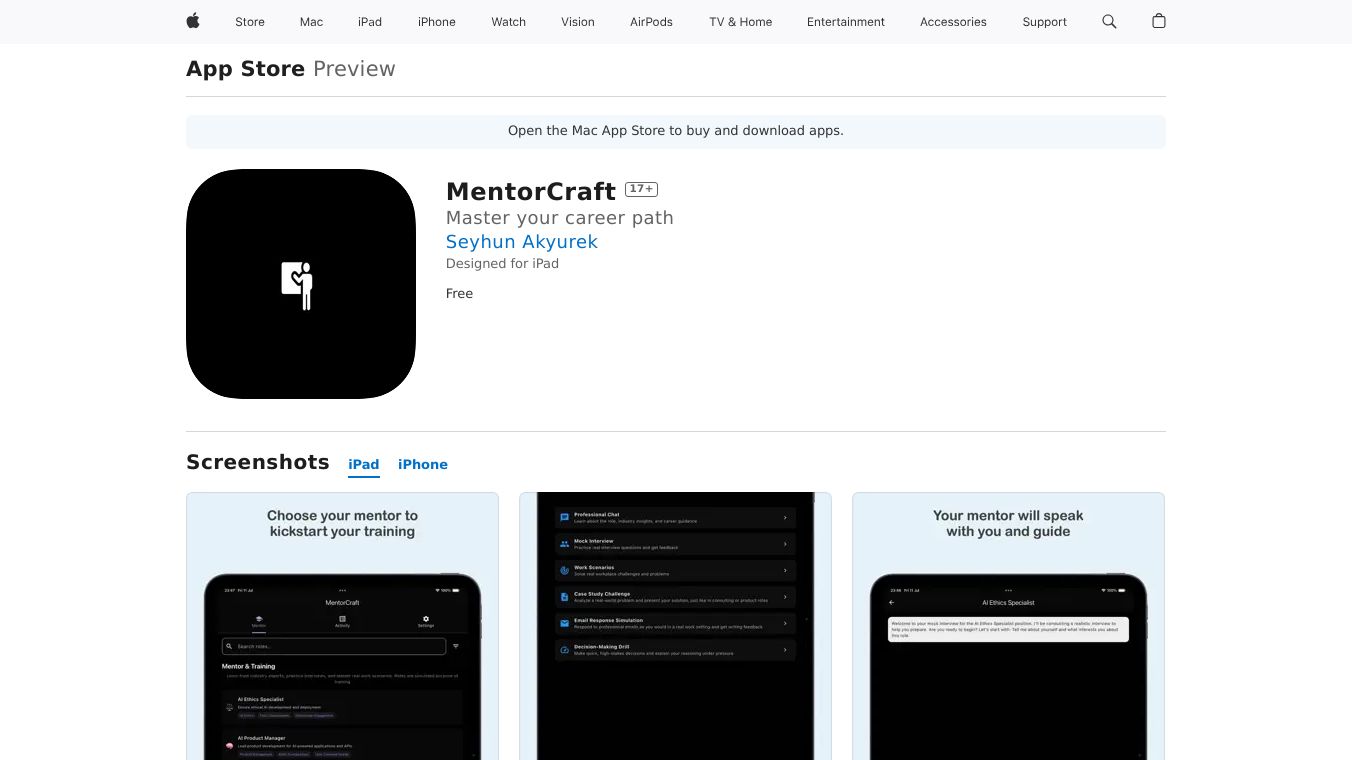
Task: Open the Vision menu
Action: pyautogui.click(x=578, y=22)
